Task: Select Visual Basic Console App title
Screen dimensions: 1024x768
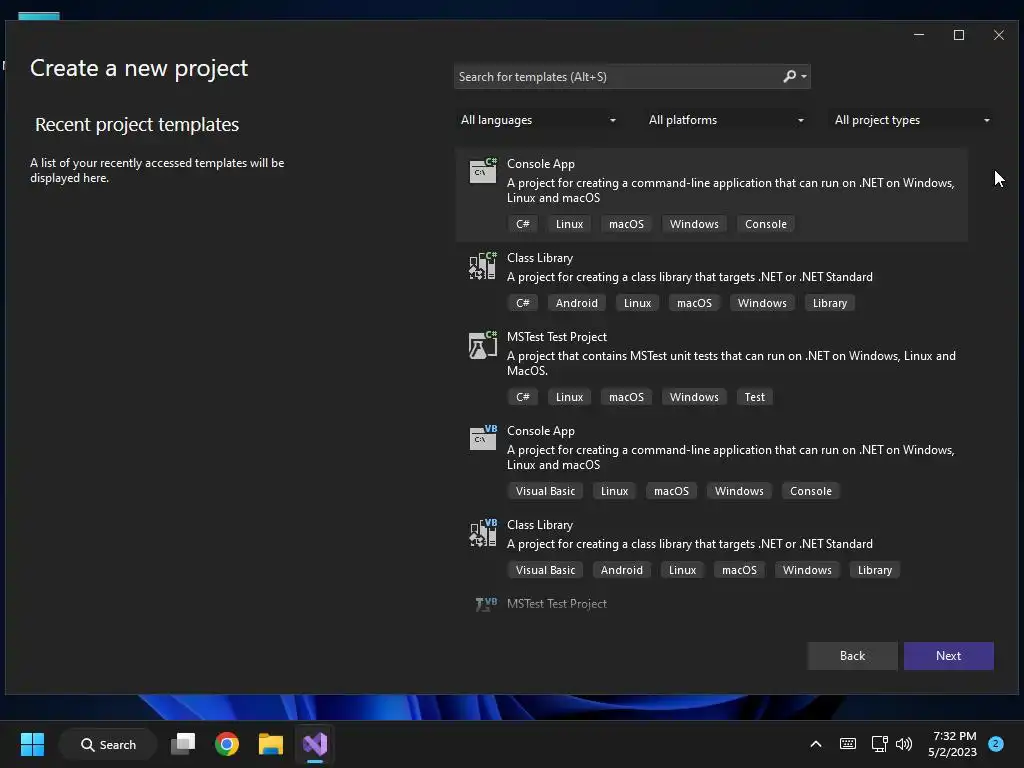Action: [x=541, y=431]
